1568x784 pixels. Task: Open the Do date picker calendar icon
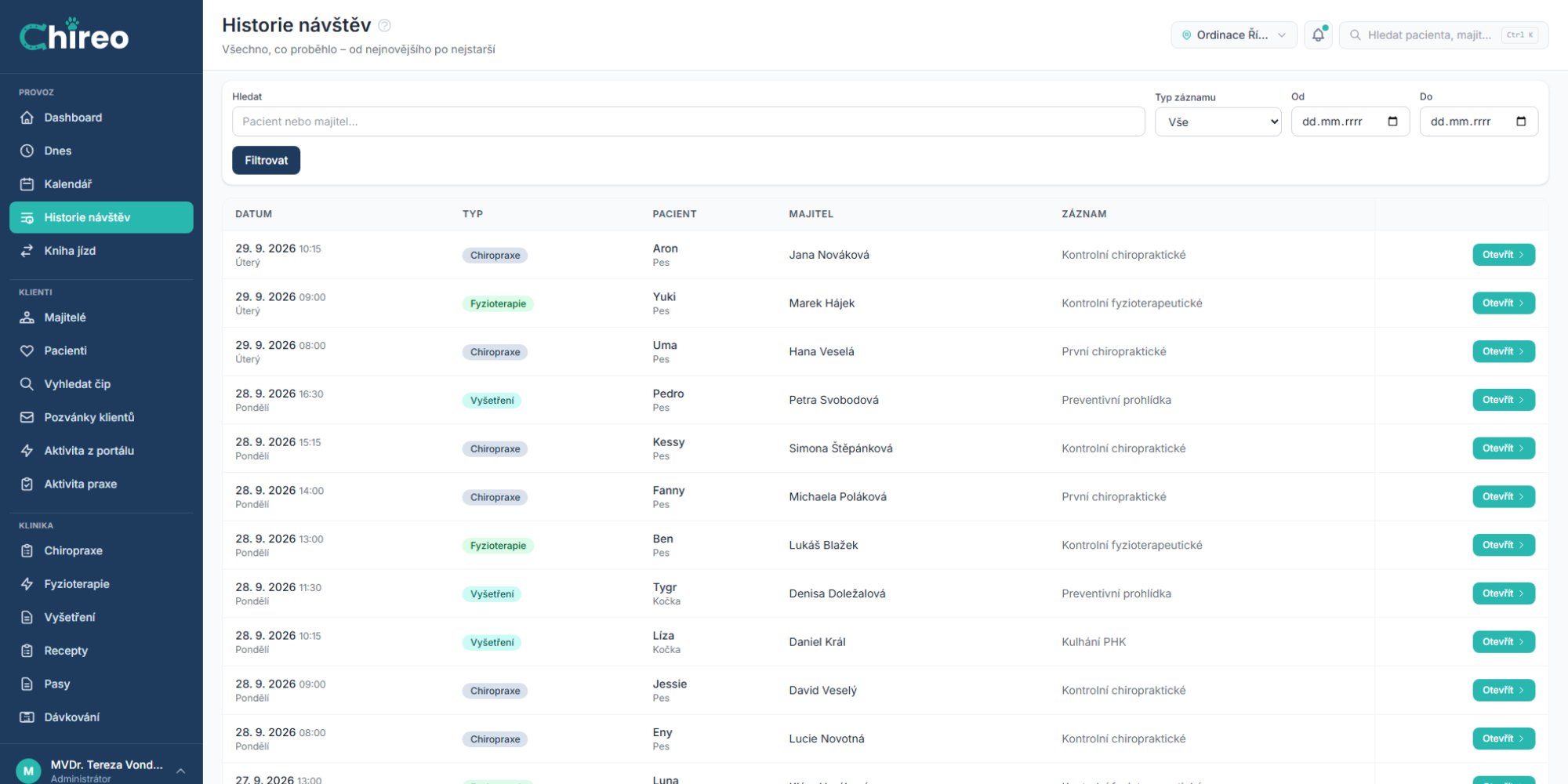[x=1521, y=122]
